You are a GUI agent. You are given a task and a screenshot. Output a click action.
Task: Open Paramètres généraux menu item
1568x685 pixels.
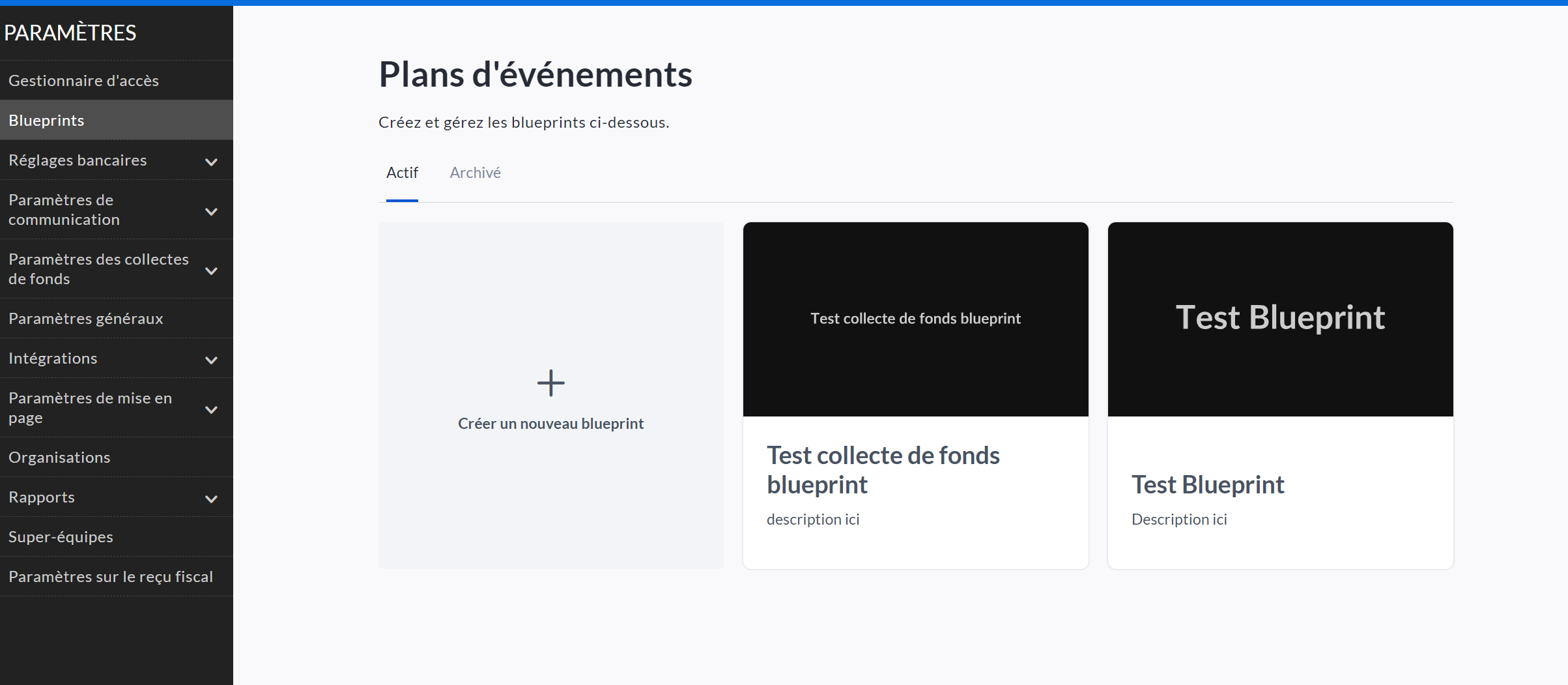85,319
